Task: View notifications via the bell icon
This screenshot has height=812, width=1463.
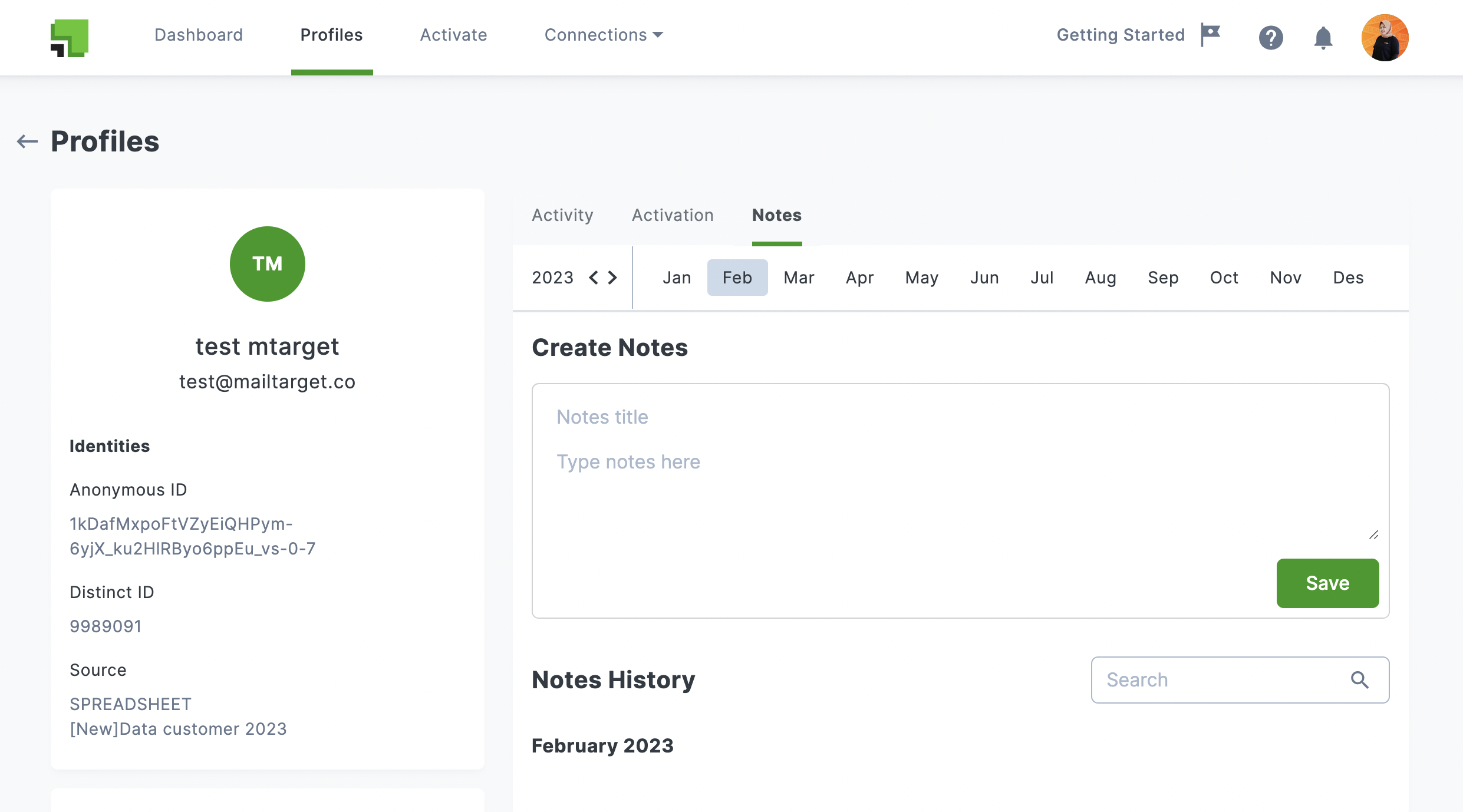Action: pos(1323,37)
